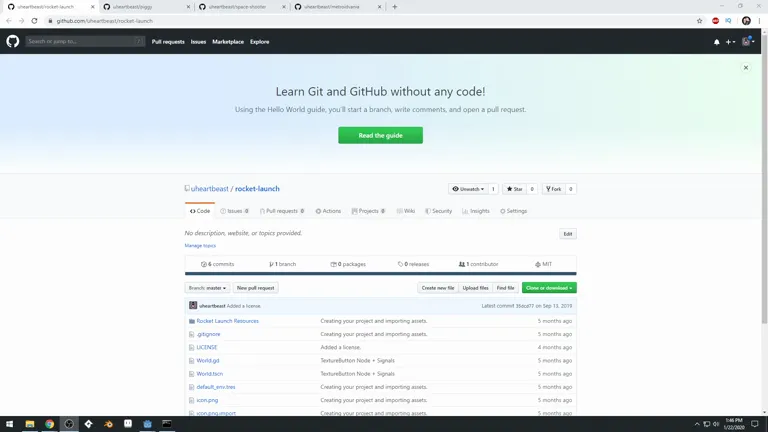Open the .gitignore file

(208, 335)
